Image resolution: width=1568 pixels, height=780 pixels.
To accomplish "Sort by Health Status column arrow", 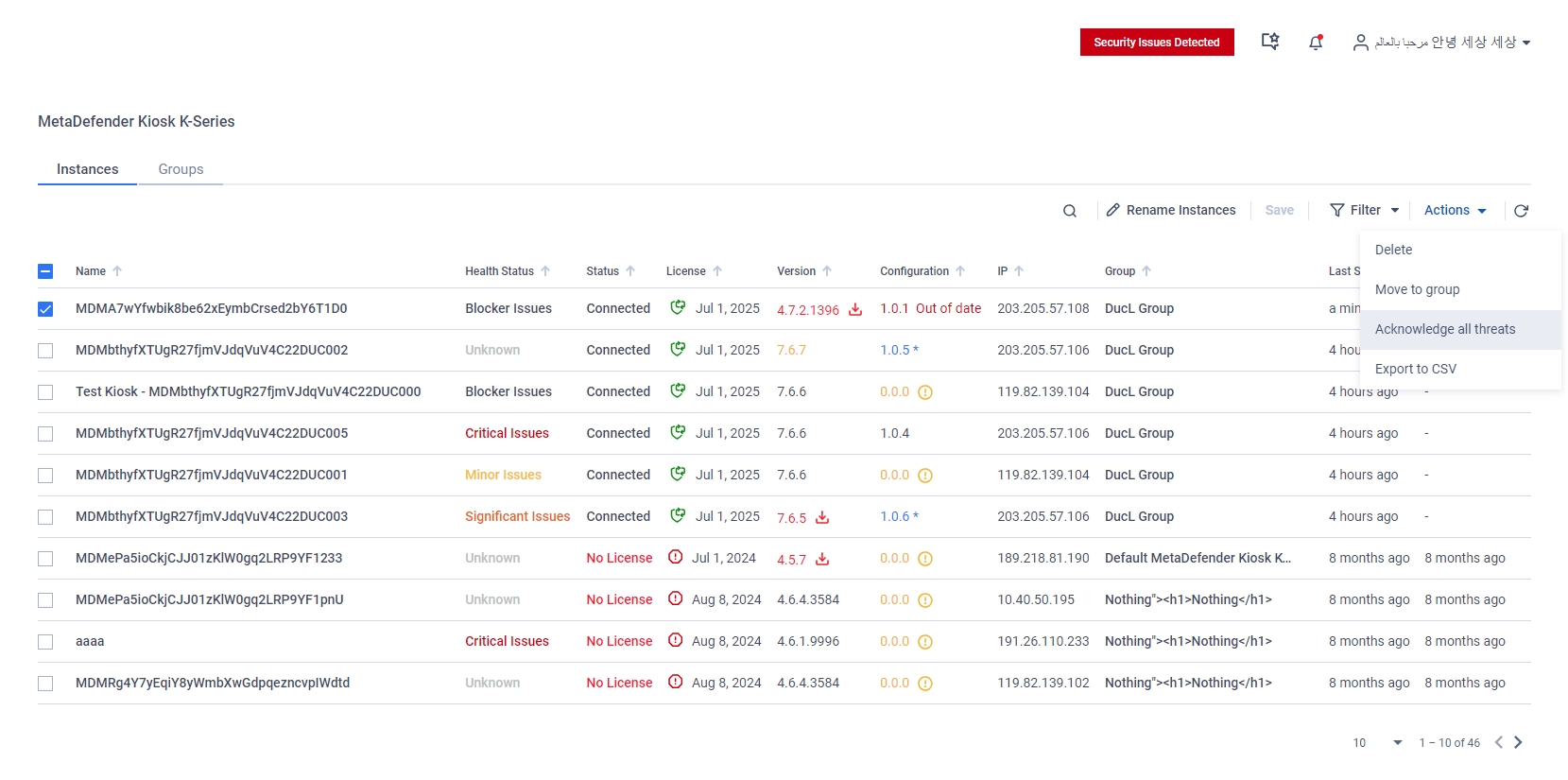I will pyautogui.click(x=545, y=271).
